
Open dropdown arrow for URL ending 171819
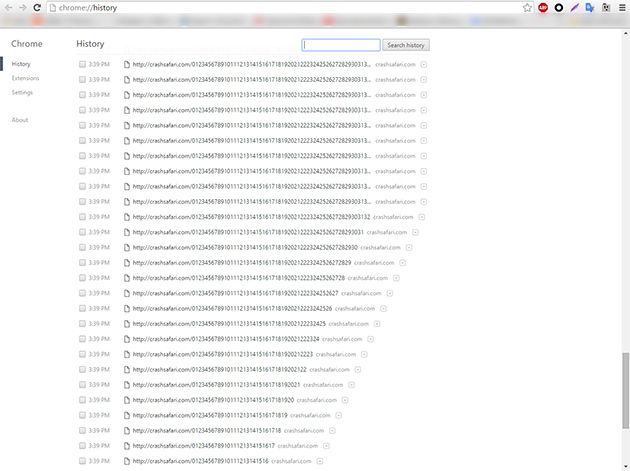339,416
